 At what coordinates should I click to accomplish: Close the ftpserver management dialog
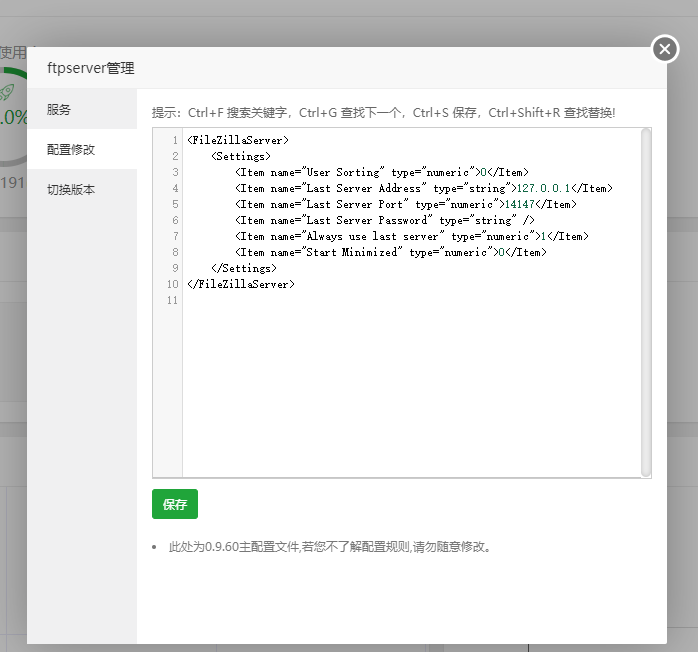(665, 49)
